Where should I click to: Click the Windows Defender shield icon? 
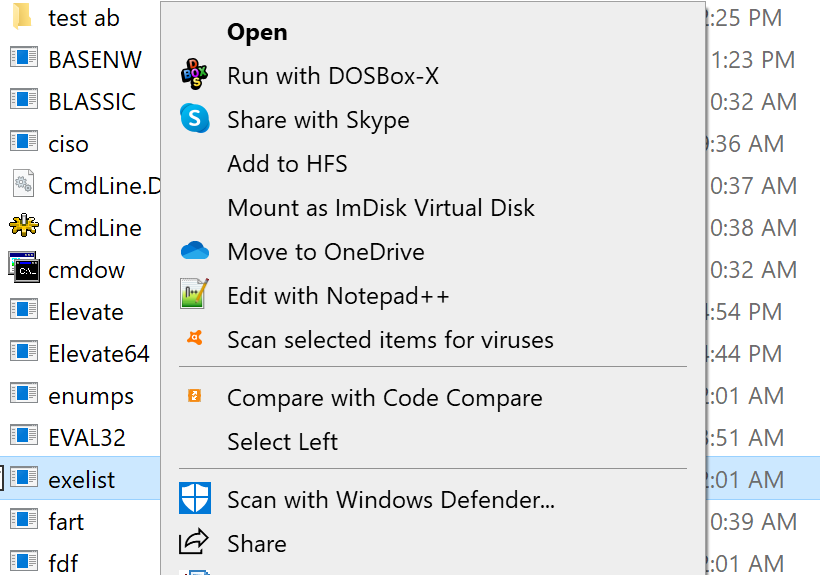pos(195,498)
